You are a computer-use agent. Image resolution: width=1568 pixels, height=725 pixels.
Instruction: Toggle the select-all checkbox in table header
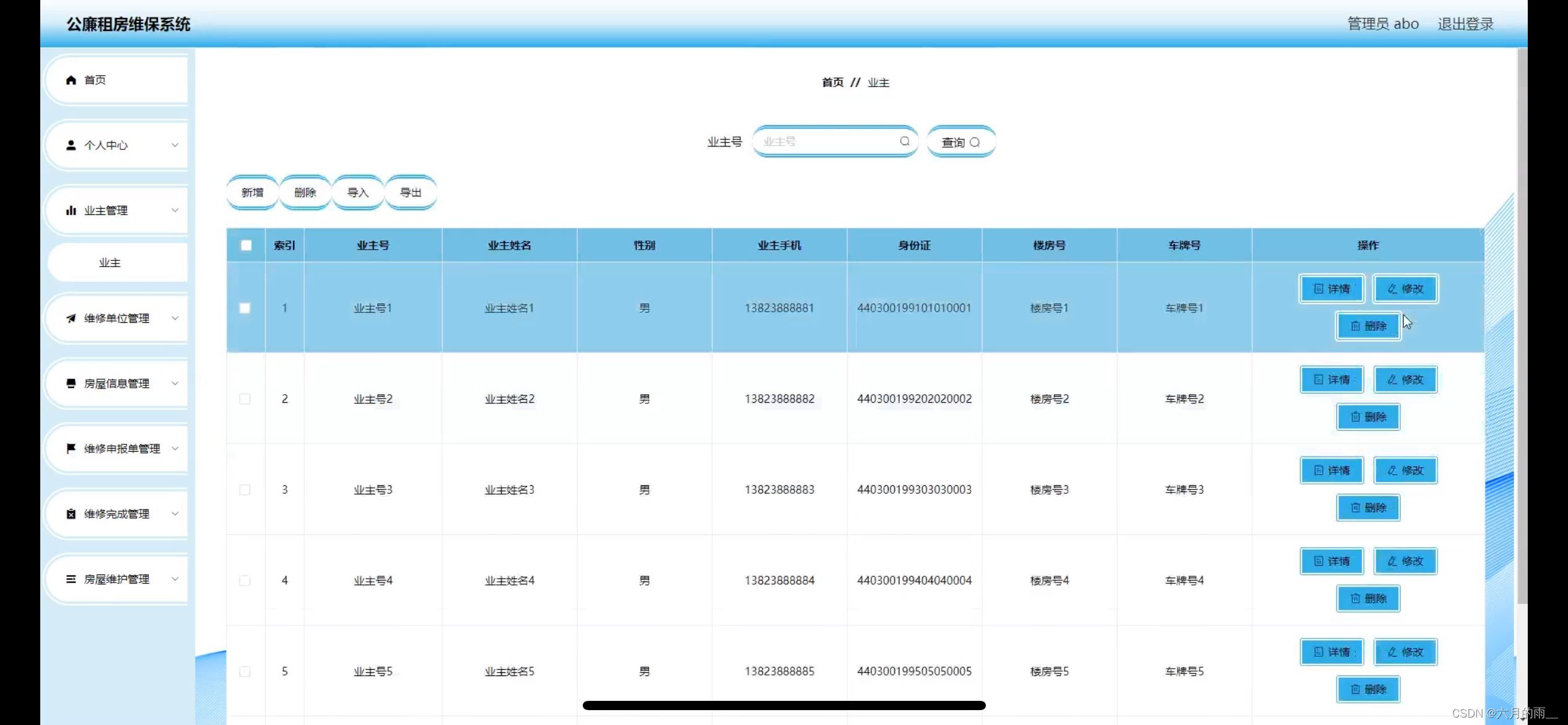pos(246,245)
